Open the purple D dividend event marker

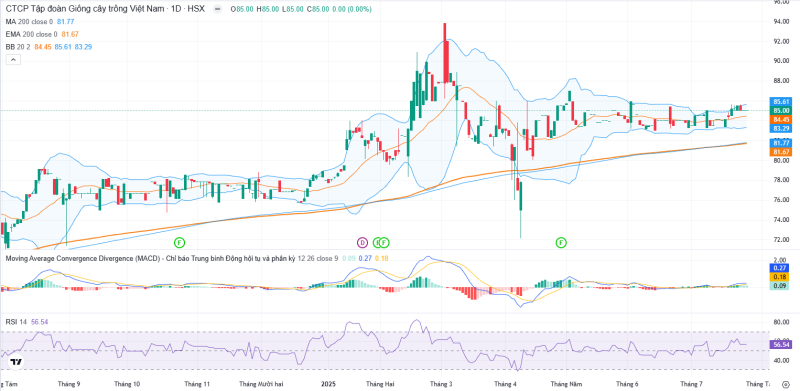[x=362, y=242]
